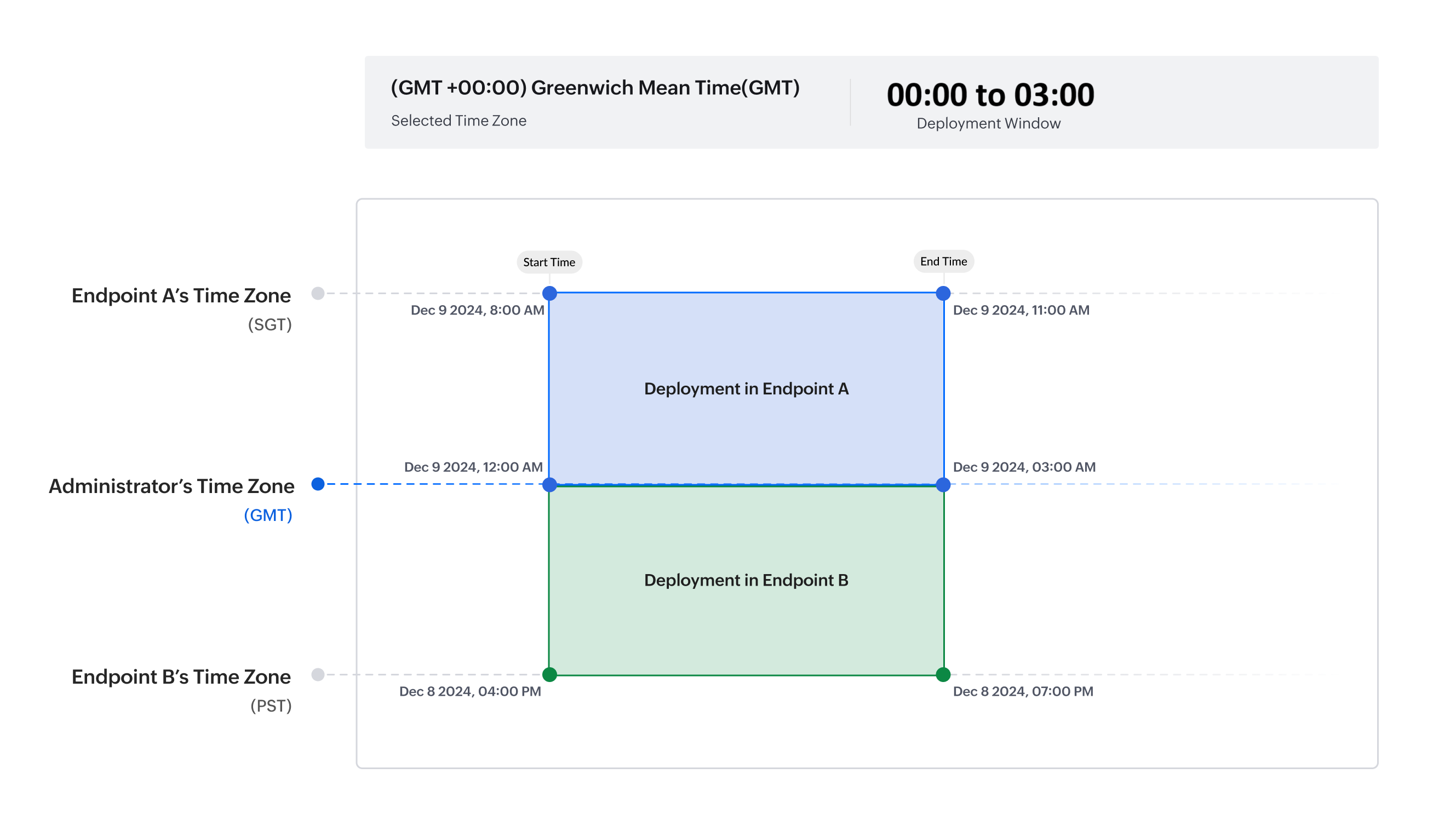Click the Dec 9 2024, 11:00 AM timestamp
This screenshot has height=825, width=1456.
click(1021, 310)
